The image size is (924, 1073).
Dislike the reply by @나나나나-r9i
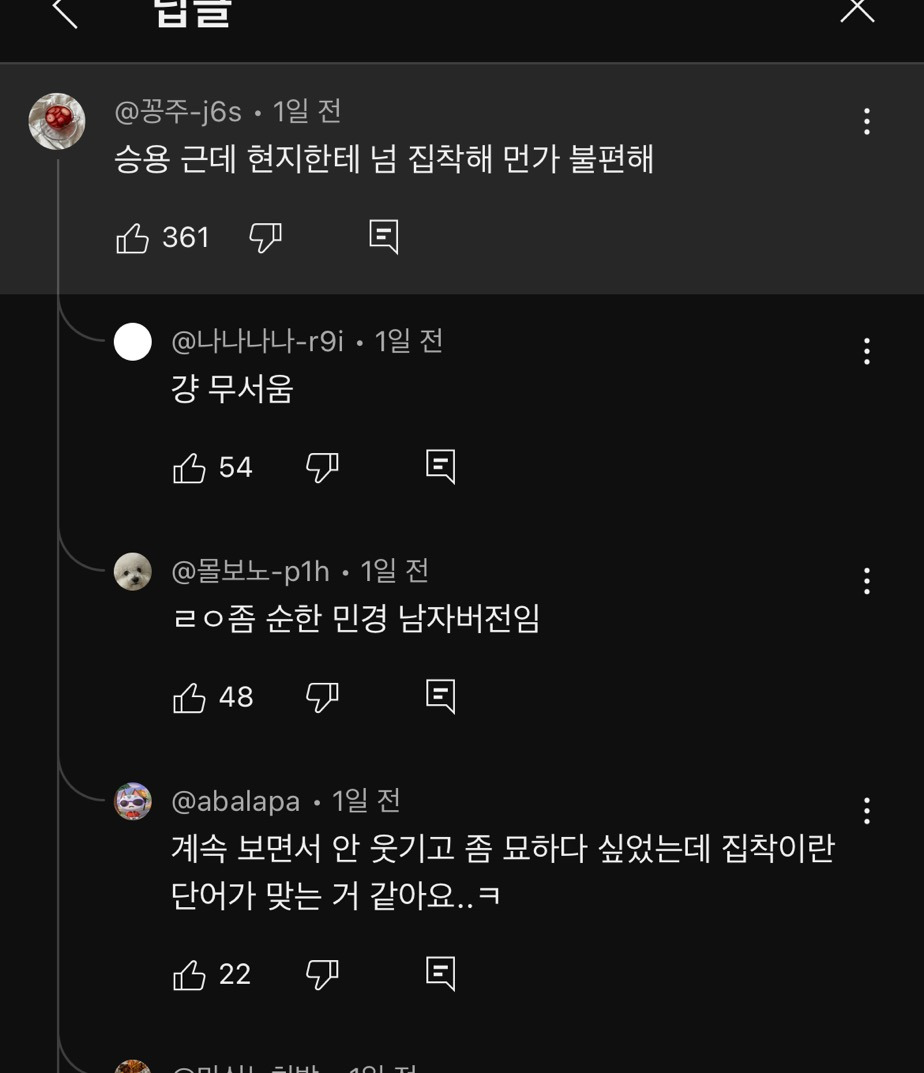(x=322, y=467)
